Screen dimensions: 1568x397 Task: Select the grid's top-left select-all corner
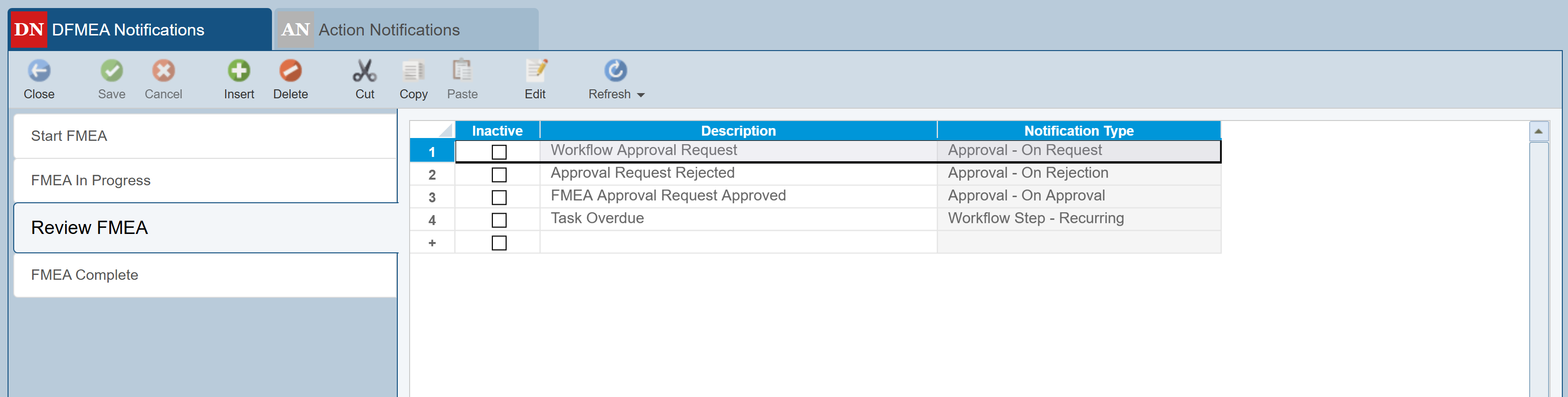432,130
